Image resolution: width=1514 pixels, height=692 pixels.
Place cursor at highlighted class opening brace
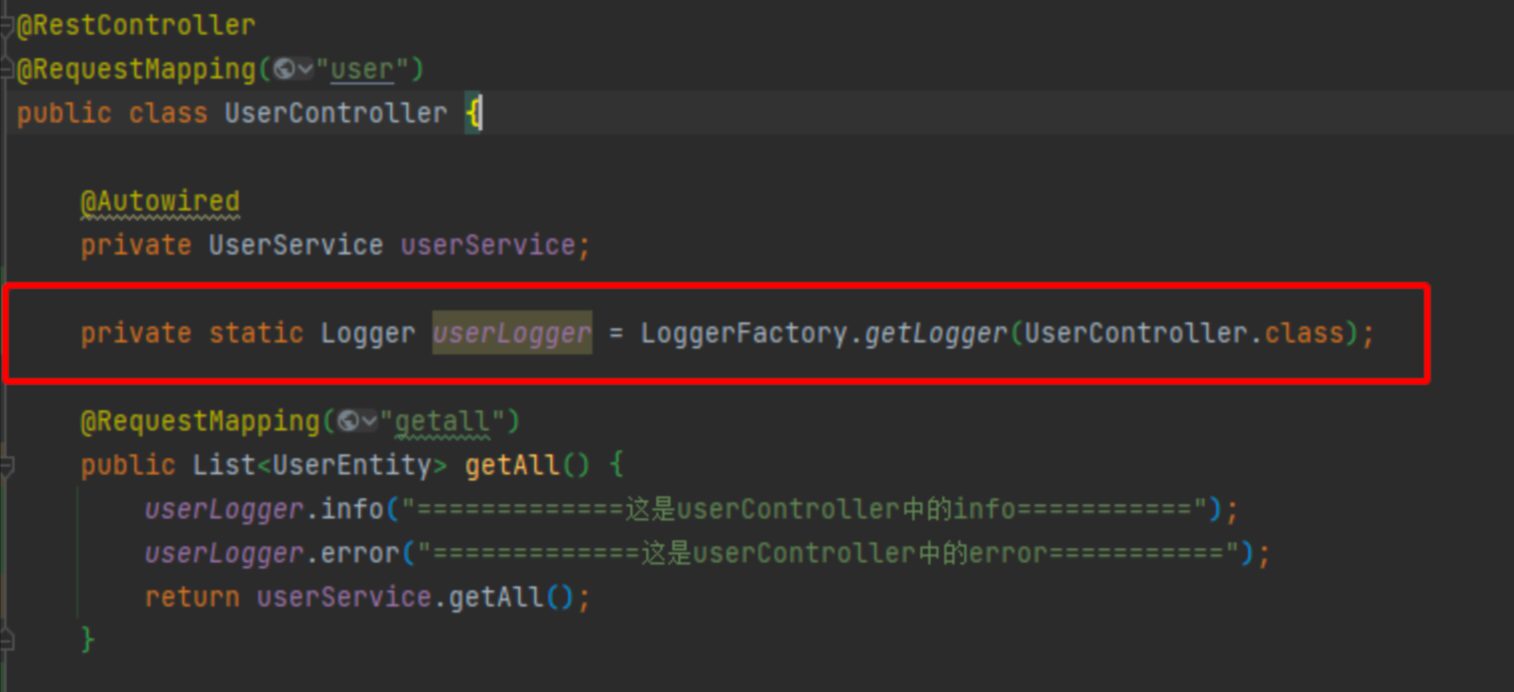(473, 113)
